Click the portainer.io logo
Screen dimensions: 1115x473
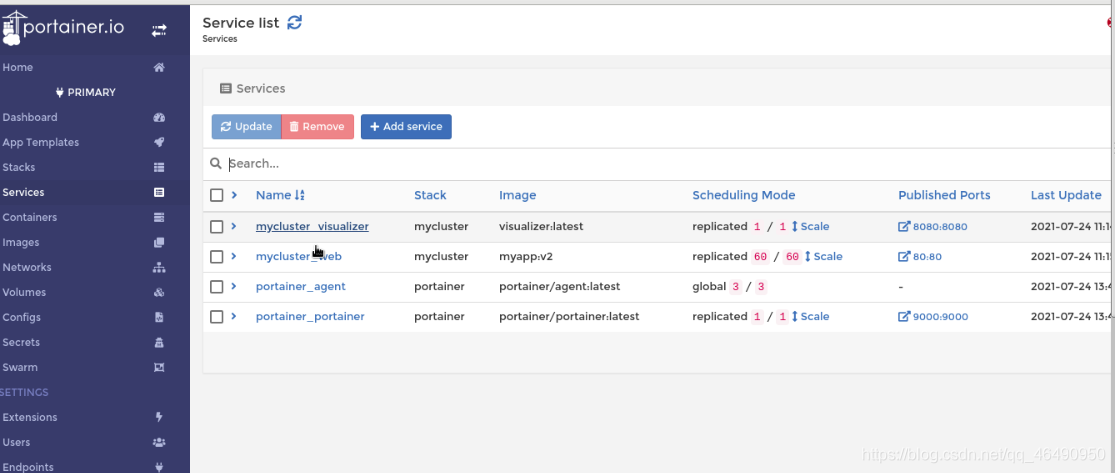(x=63, y=28)
